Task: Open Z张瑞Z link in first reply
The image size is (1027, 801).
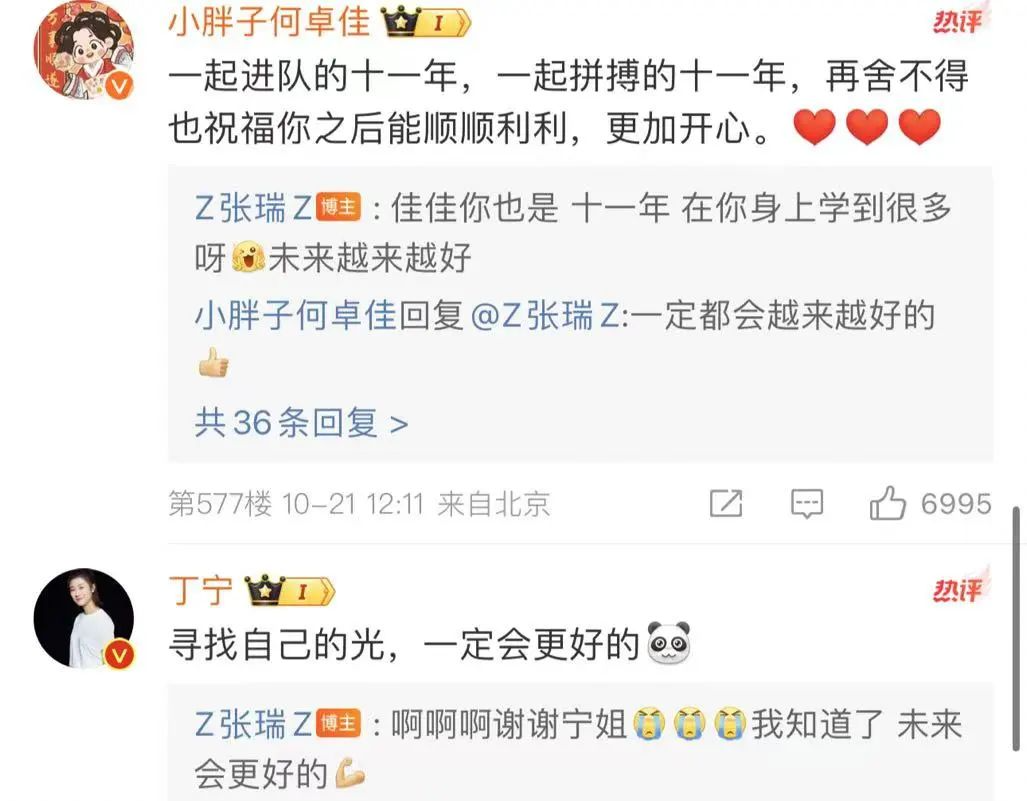Action: (253, 208)
